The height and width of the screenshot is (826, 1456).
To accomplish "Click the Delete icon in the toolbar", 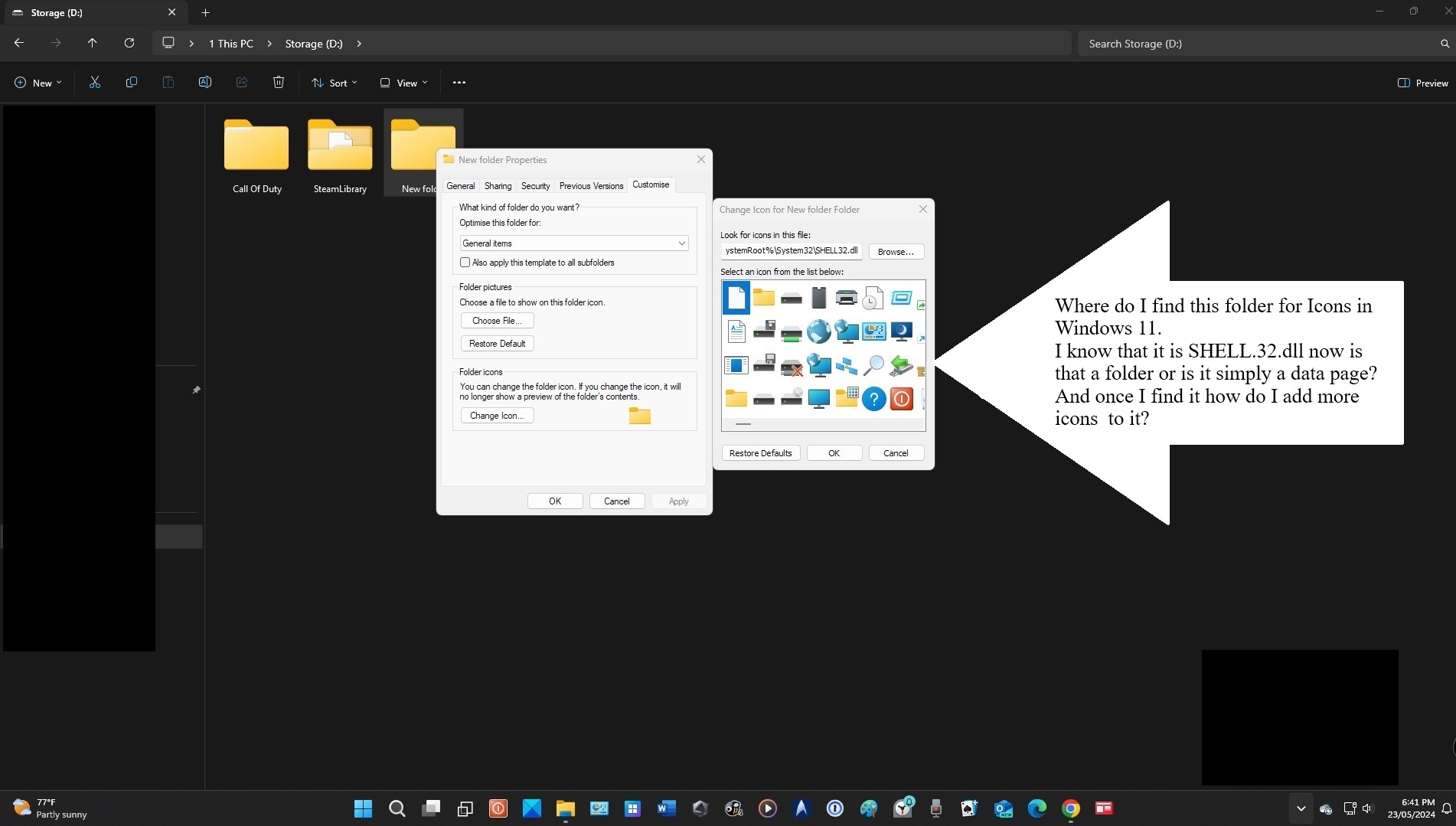I will coord(278,82).
